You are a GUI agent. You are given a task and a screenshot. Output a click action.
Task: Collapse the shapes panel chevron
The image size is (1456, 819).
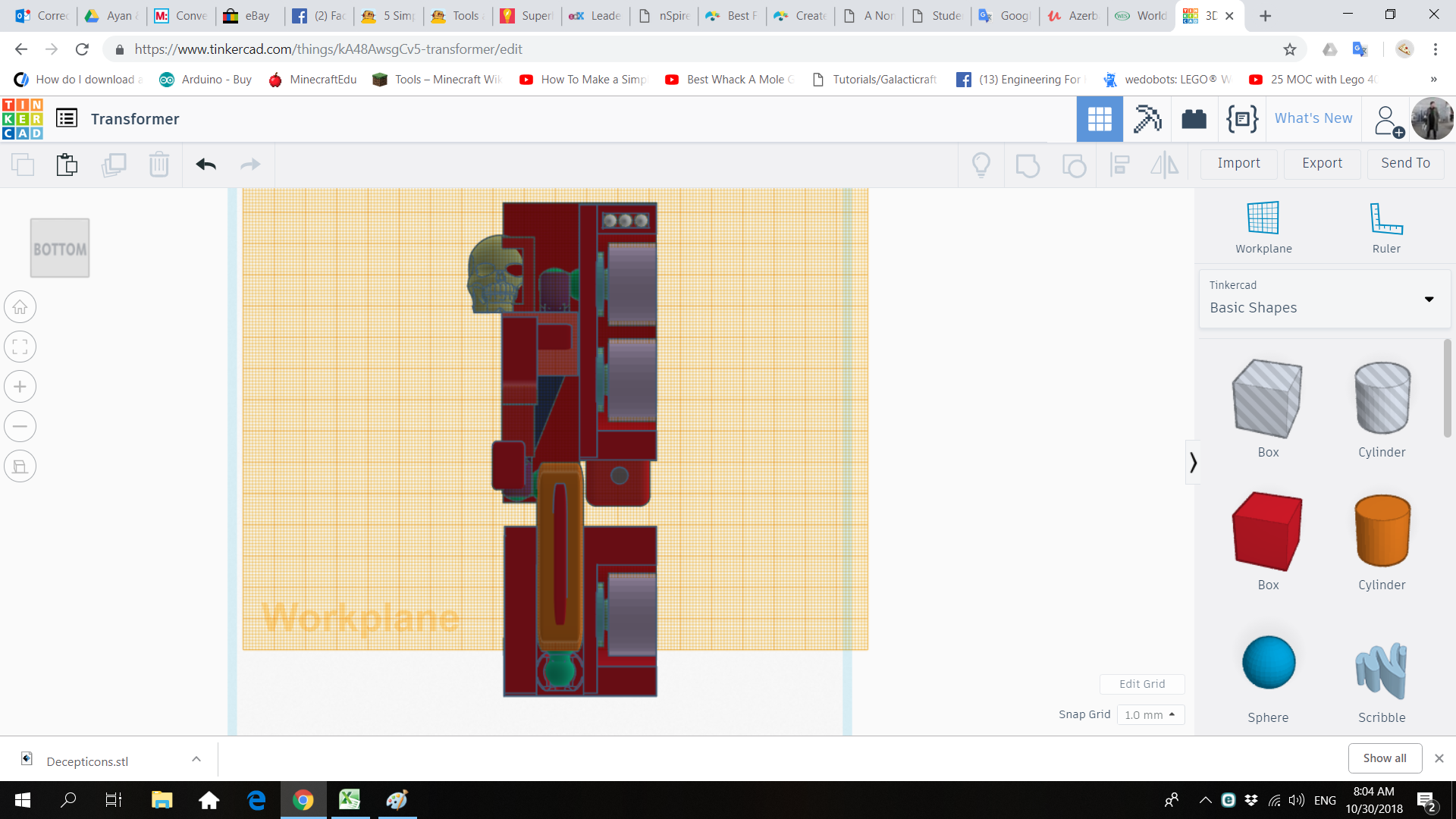click(1193, 462)
